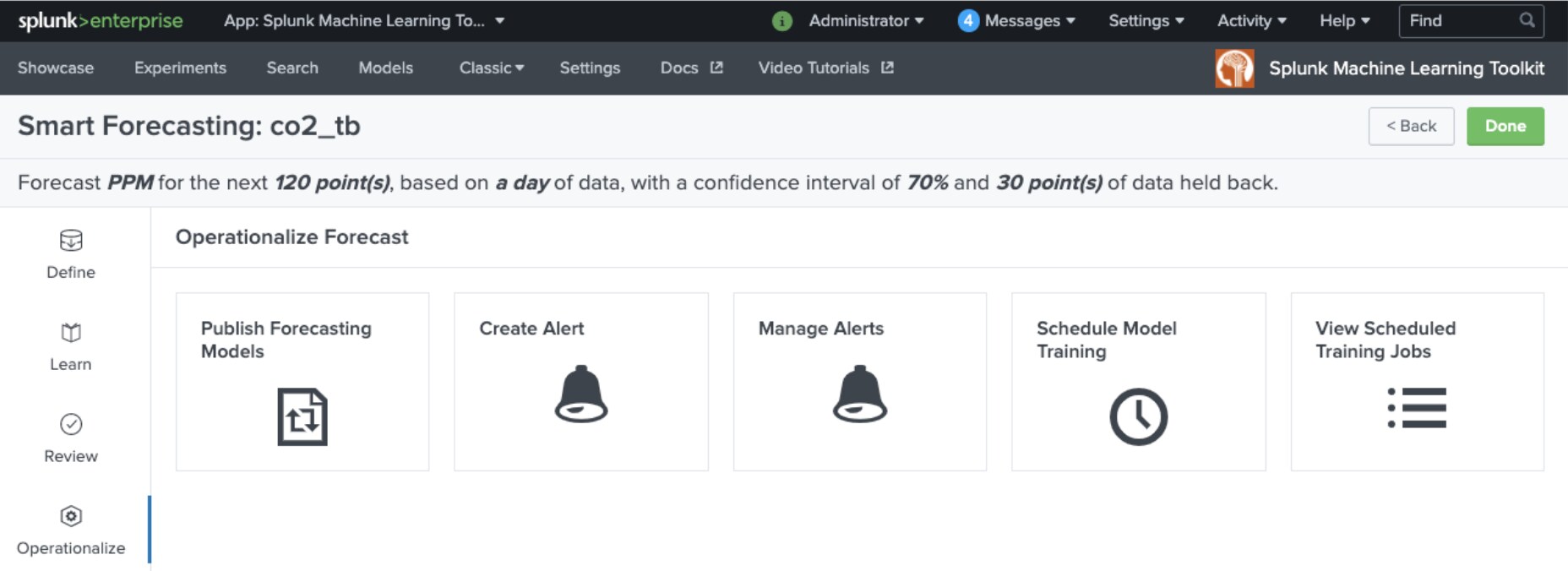Click the Publish Forecasting Models document icon

(x=302, y=416)
